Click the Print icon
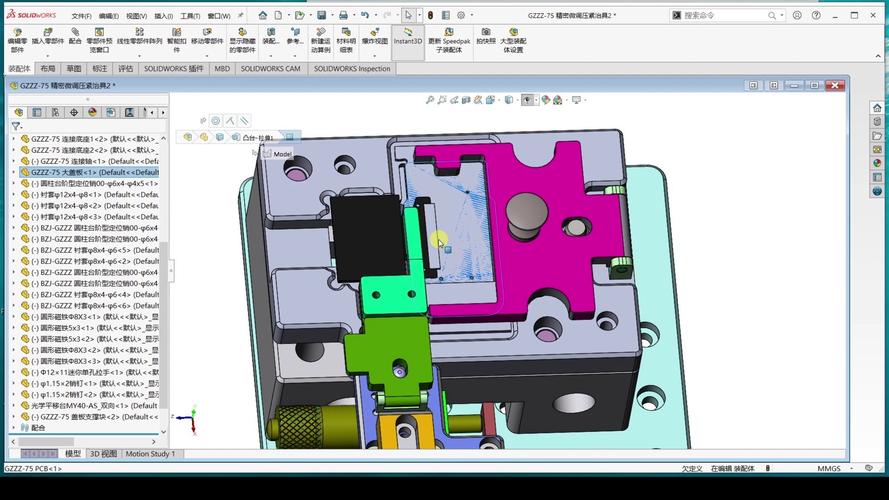889x500 pixels. click(x=343, y=15)
